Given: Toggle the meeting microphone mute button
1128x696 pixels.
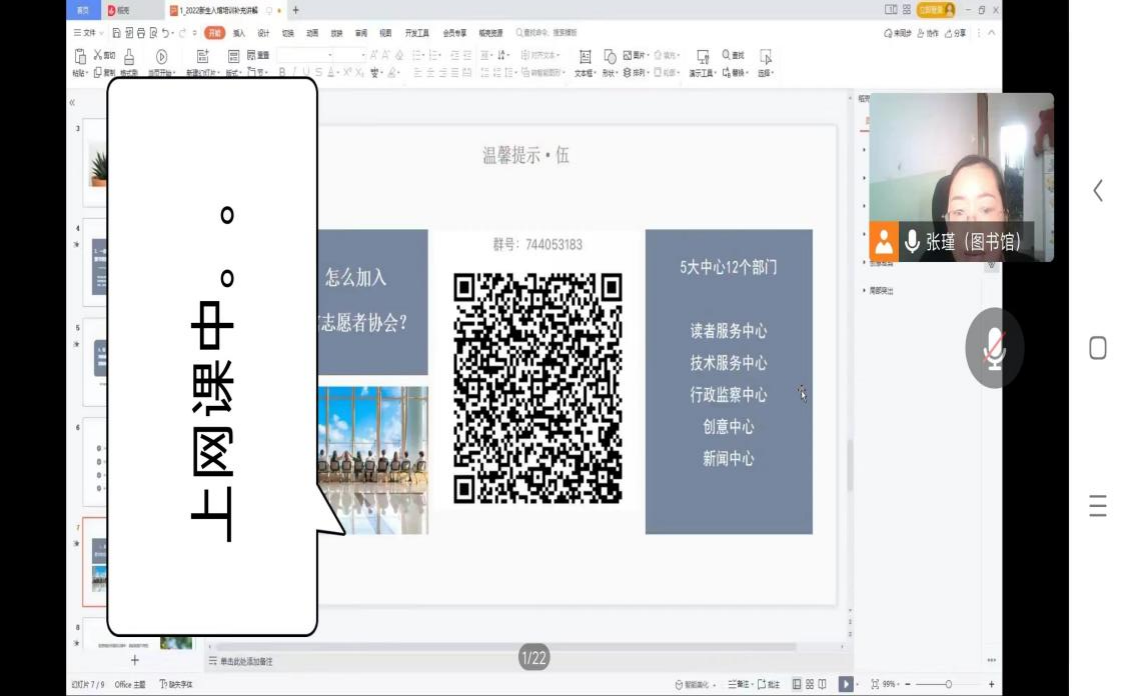Looking at the screenshot, I should point(994,348).
